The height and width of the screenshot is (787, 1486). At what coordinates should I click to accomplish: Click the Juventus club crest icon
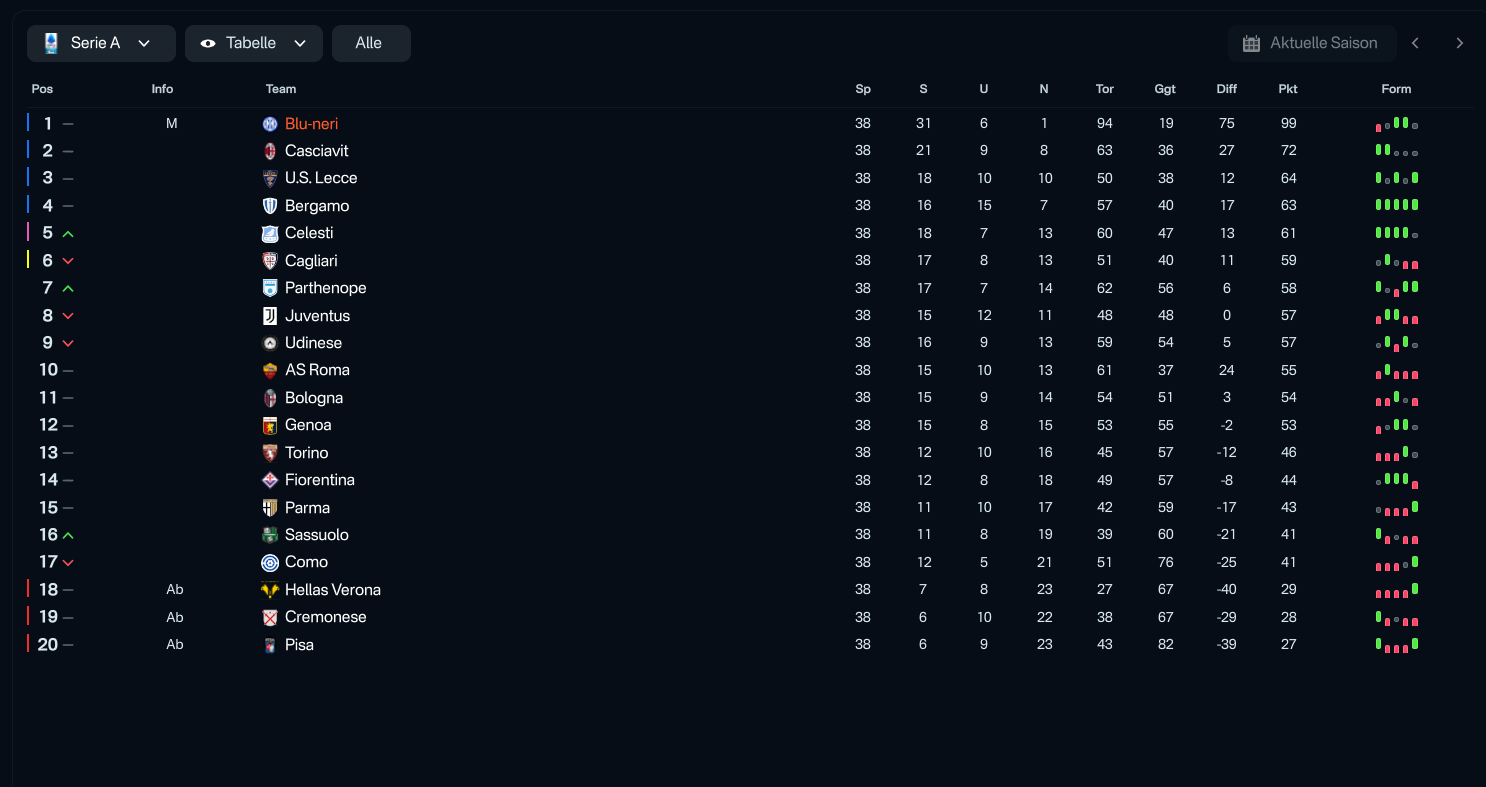(x=269, y=316)
